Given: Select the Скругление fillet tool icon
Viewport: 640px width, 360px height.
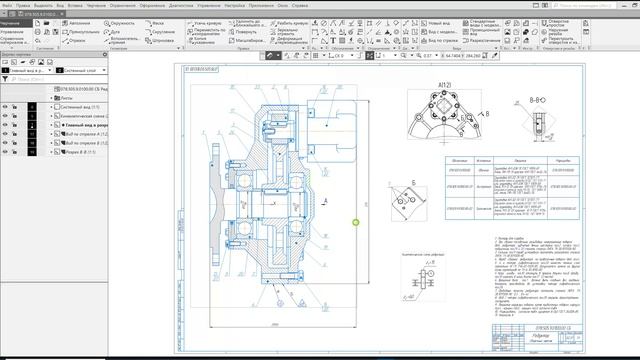Looking at the screenshot, I should pos(148,32).
